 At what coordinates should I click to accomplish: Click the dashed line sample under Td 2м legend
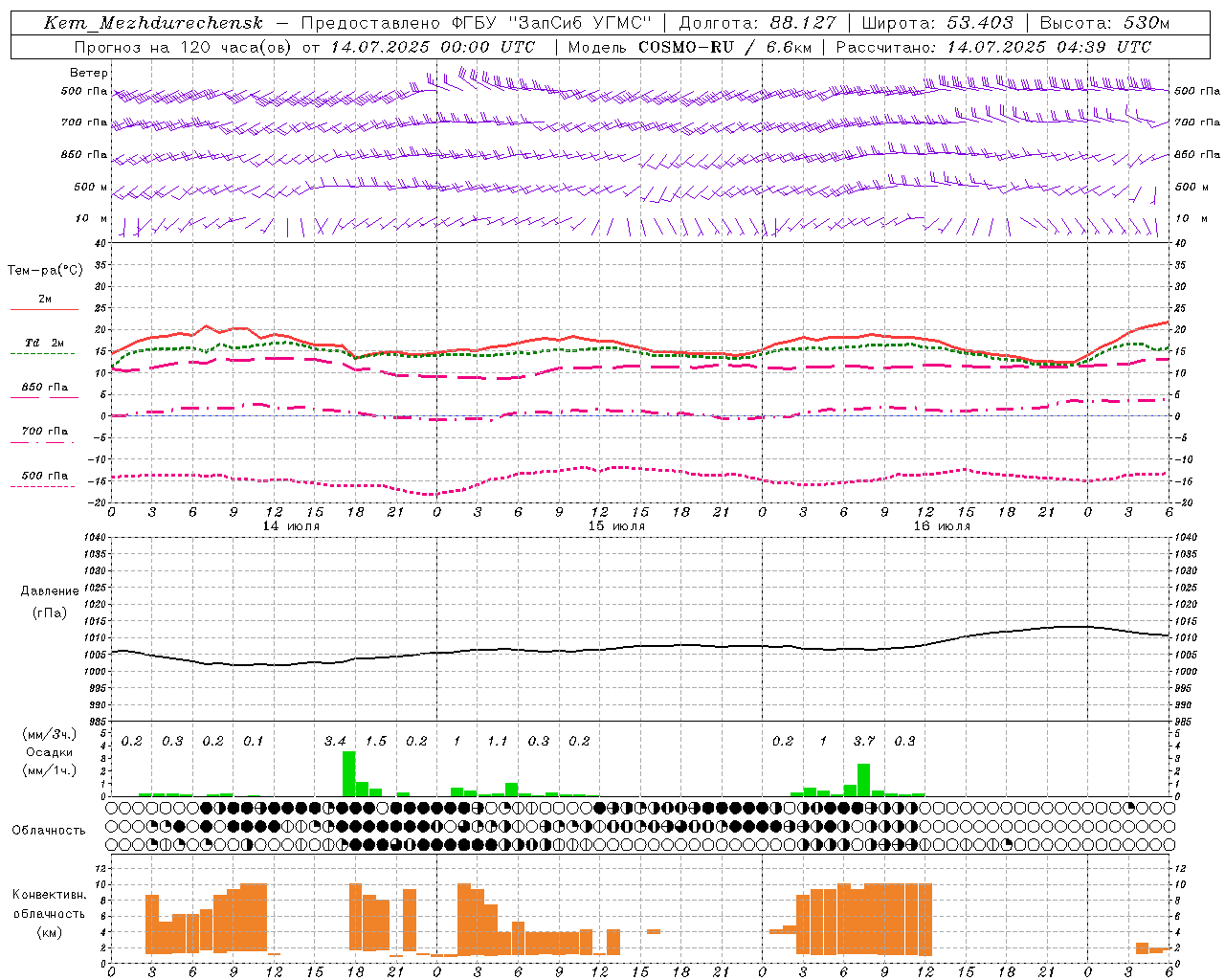tap(44, 354)
